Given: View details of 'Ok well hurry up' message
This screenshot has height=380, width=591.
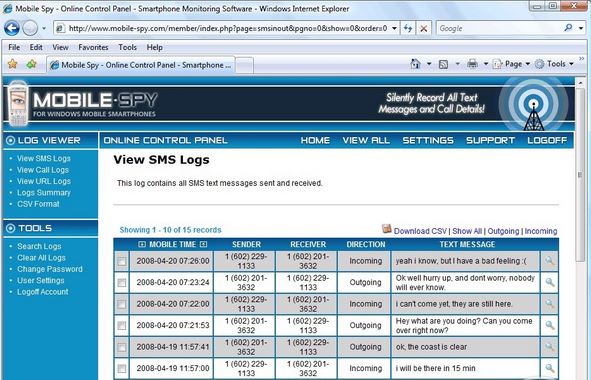Looking at the screenshot, I should (550, 282).
